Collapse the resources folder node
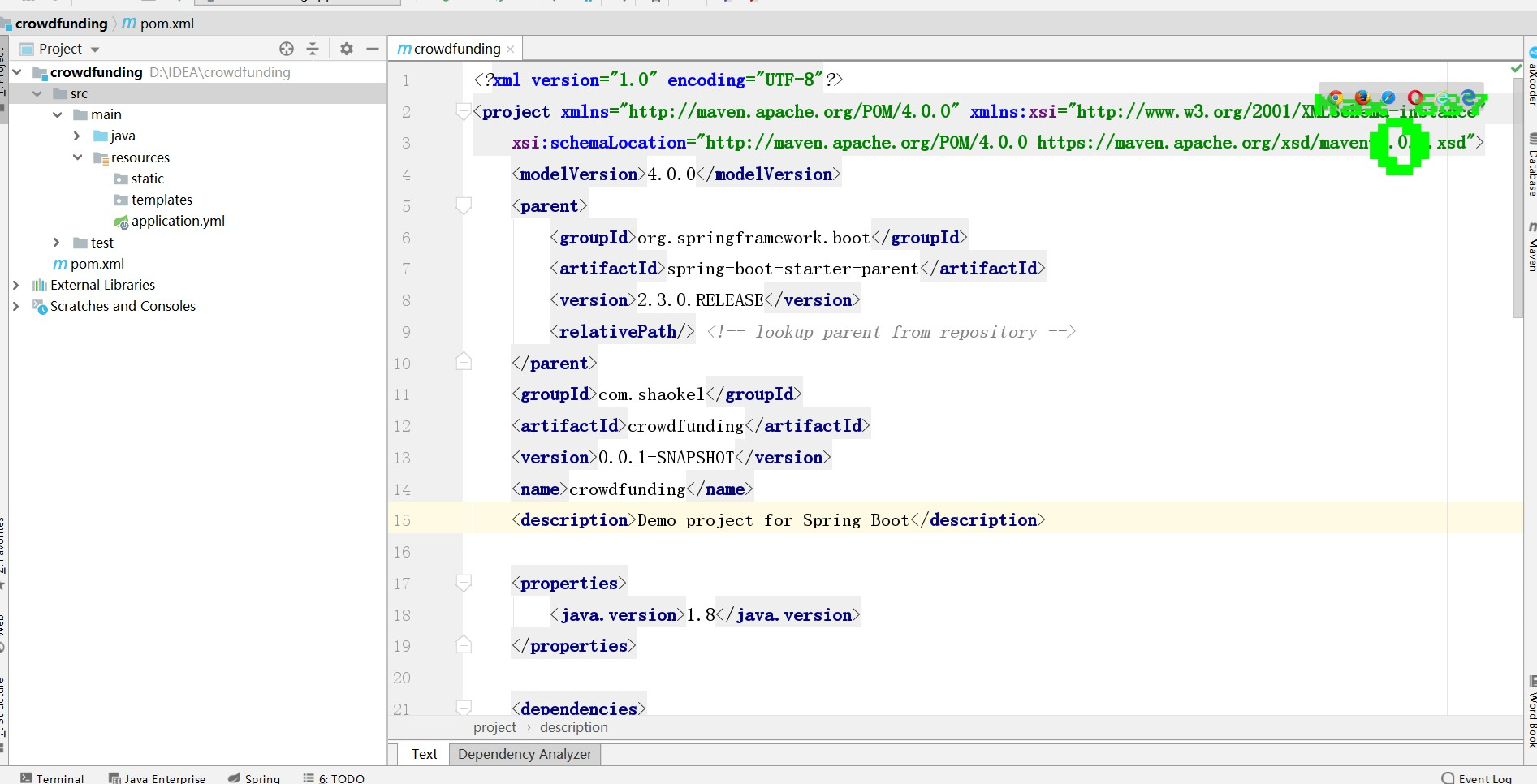1537x784 pixels. click(78, 157)
